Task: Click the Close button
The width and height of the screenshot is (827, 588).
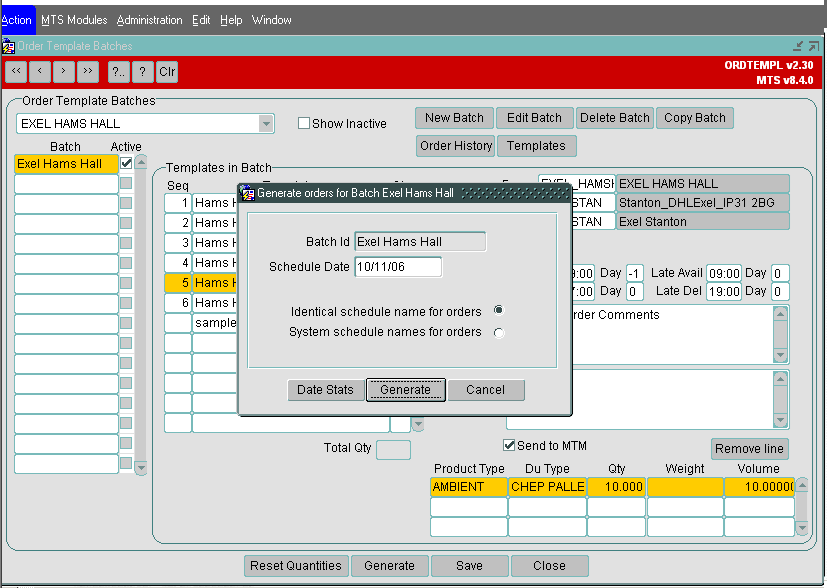Action: coord(550,566)
